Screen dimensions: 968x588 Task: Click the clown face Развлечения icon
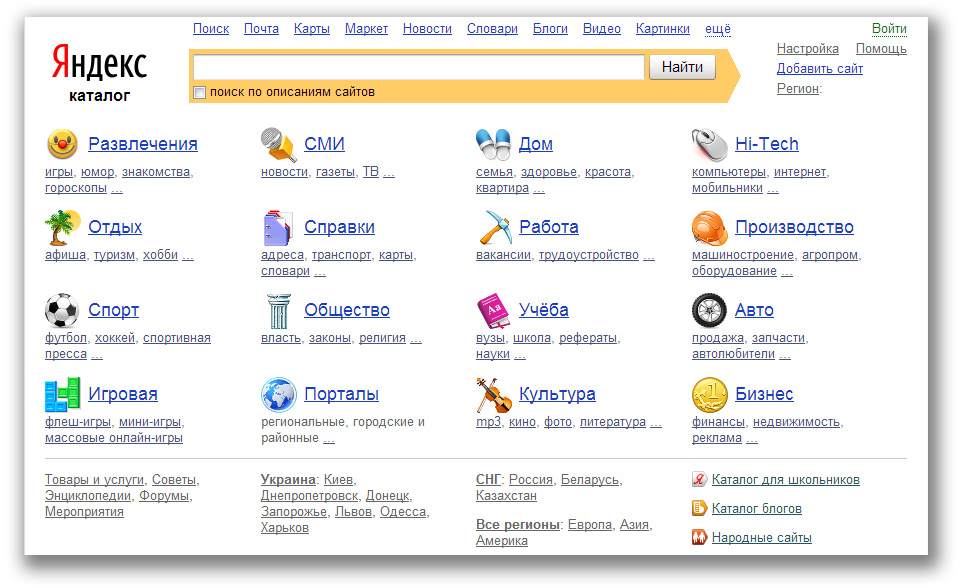click(62, 144)
